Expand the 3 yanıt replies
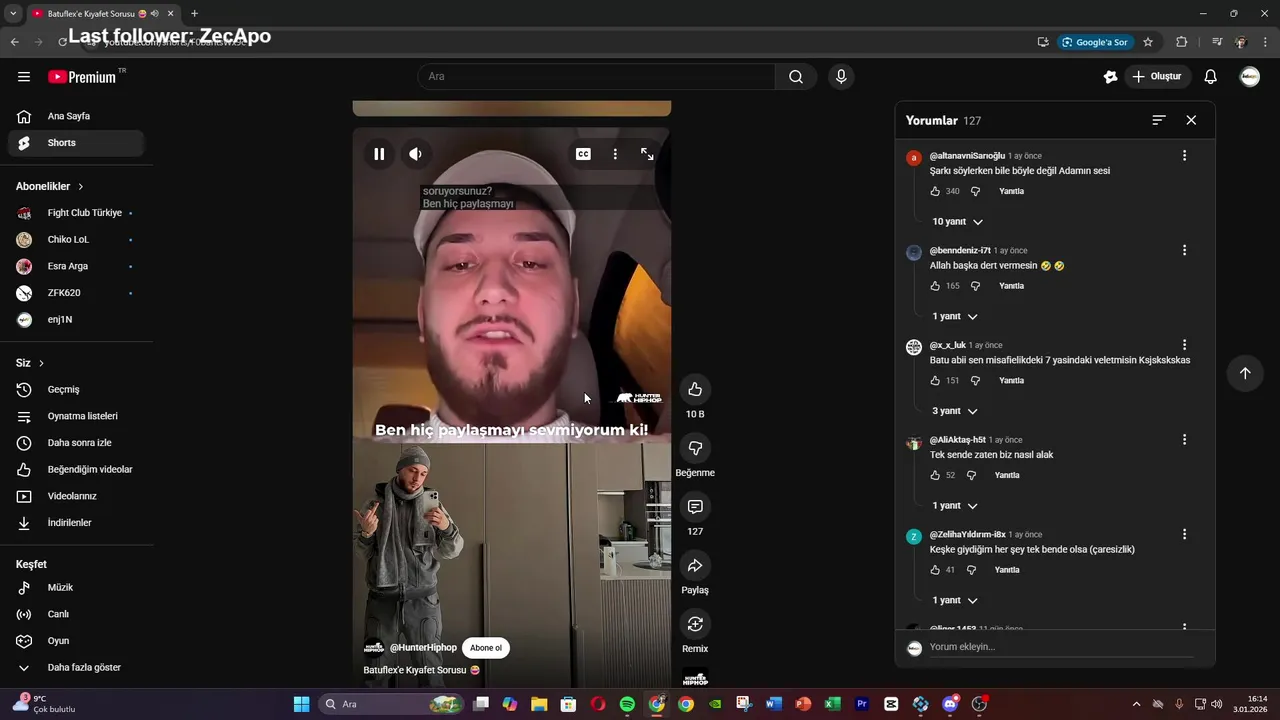Image resolution: width=1280 pixels, height=720 pixels. (x=954, y=411)
